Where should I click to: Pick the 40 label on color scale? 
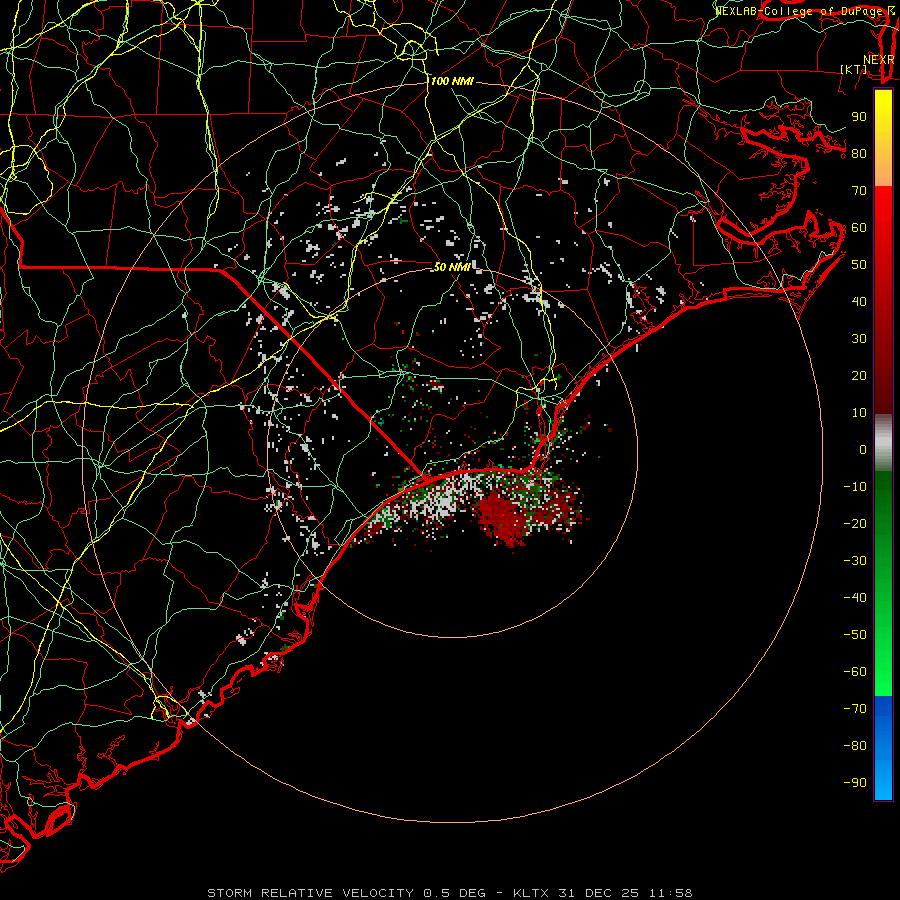point(859,302)
